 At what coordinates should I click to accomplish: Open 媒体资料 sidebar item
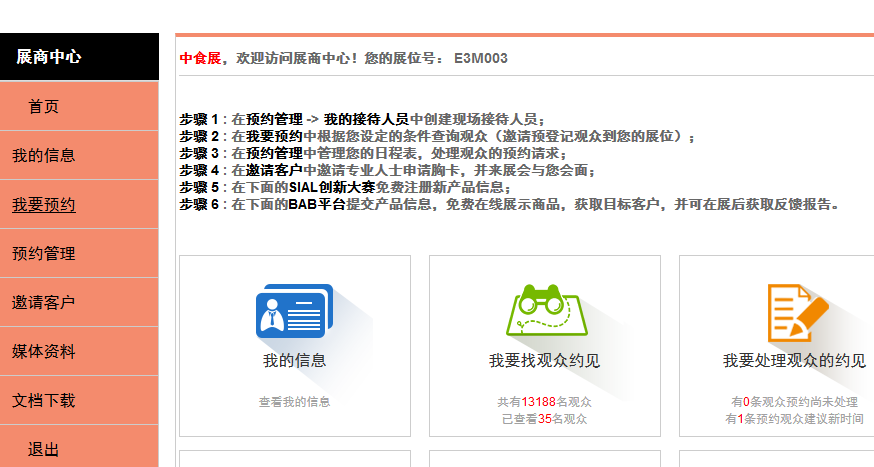click(44, 352)
